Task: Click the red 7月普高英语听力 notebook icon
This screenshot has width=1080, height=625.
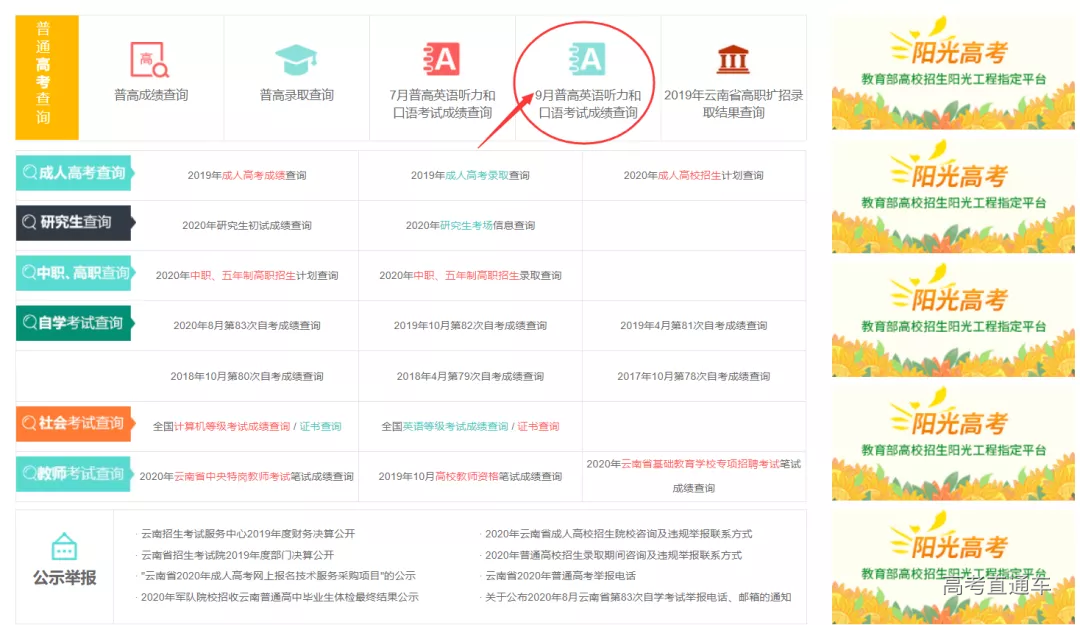Action: tap(441, 60)
